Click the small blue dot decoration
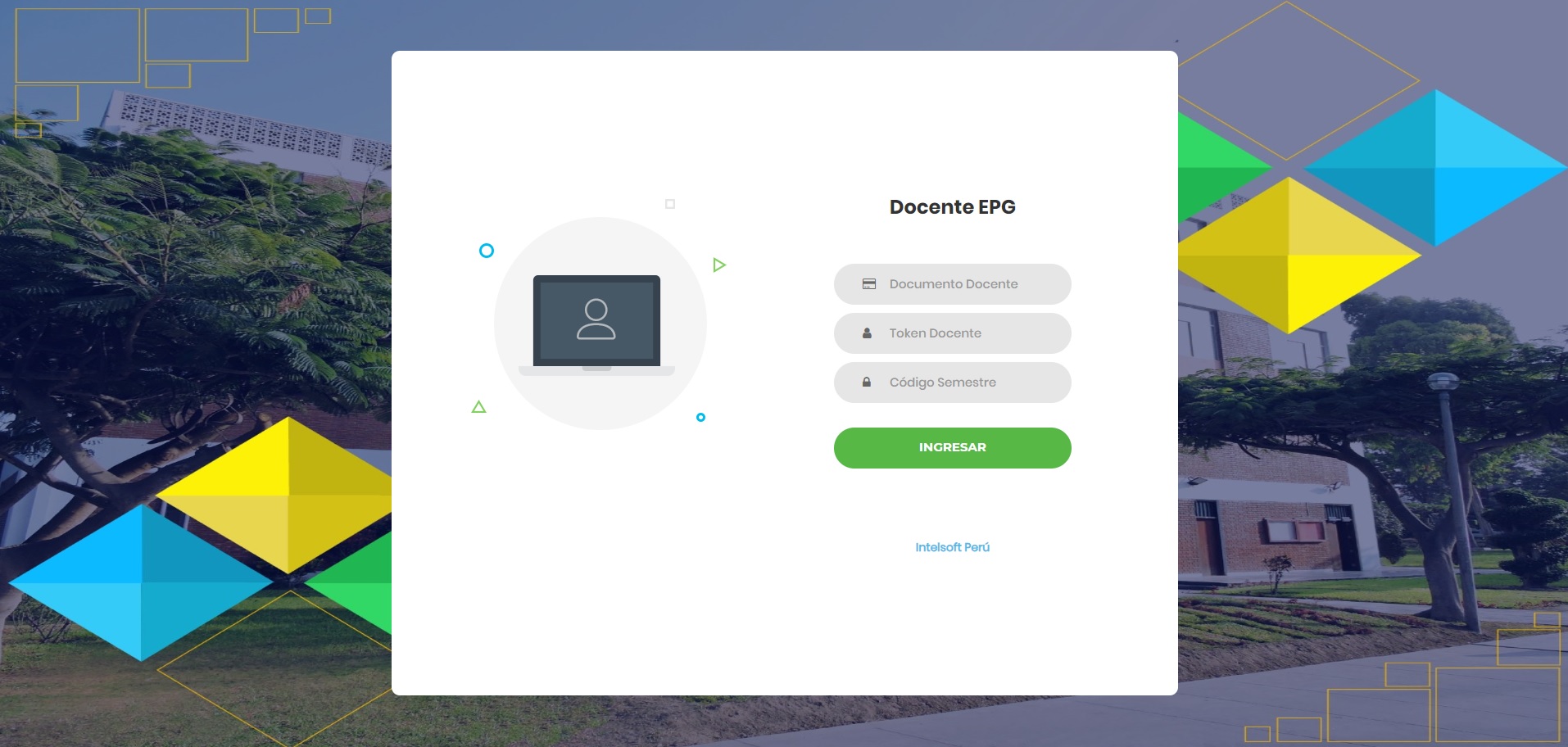Viewport: 1568px width, 747px height. (700, 418)
